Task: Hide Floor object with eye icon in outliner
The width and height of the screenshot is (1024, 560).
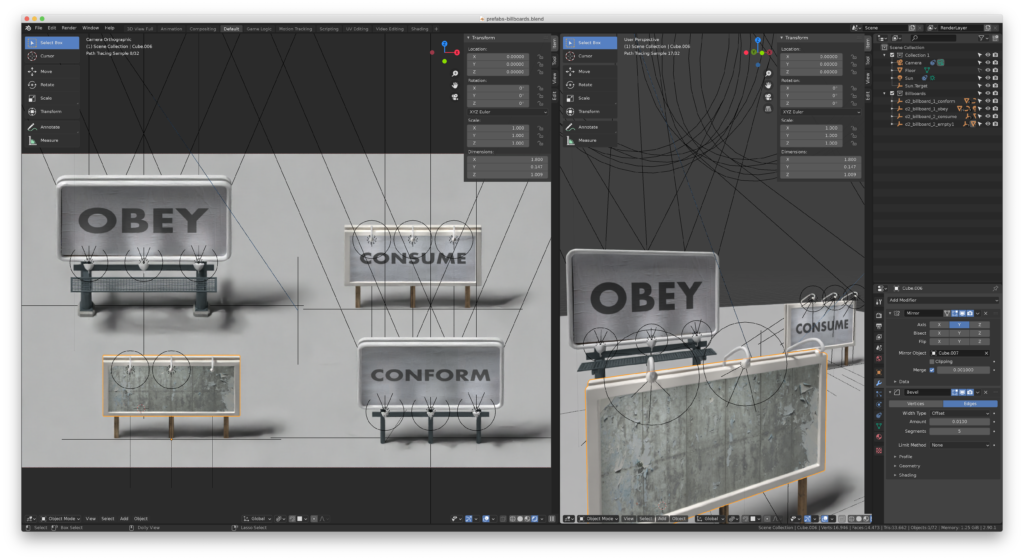Action: (987, 70)
